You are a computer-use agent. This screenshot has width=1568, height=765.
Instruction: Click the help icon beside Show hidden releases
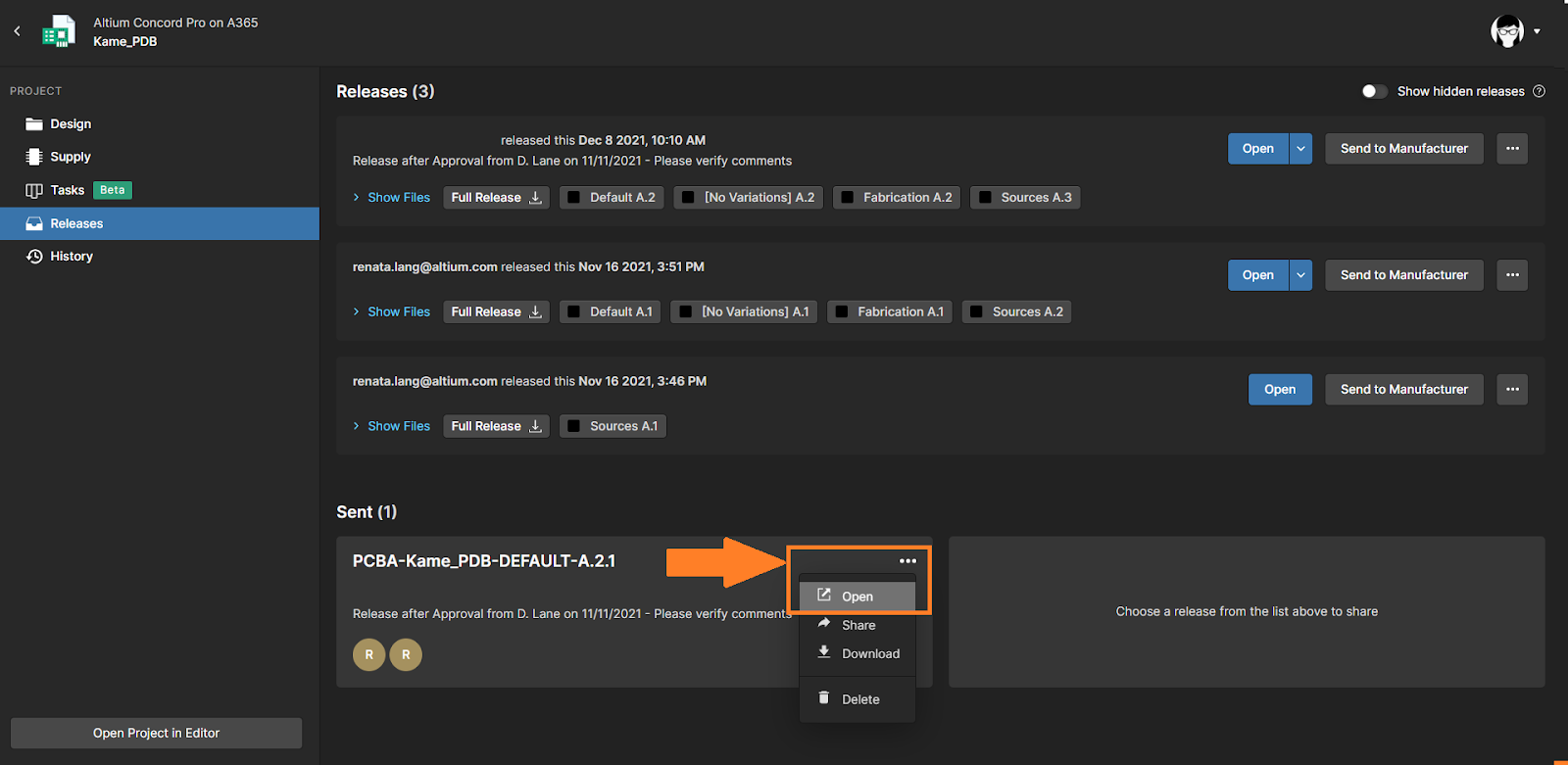point(1539,91)
